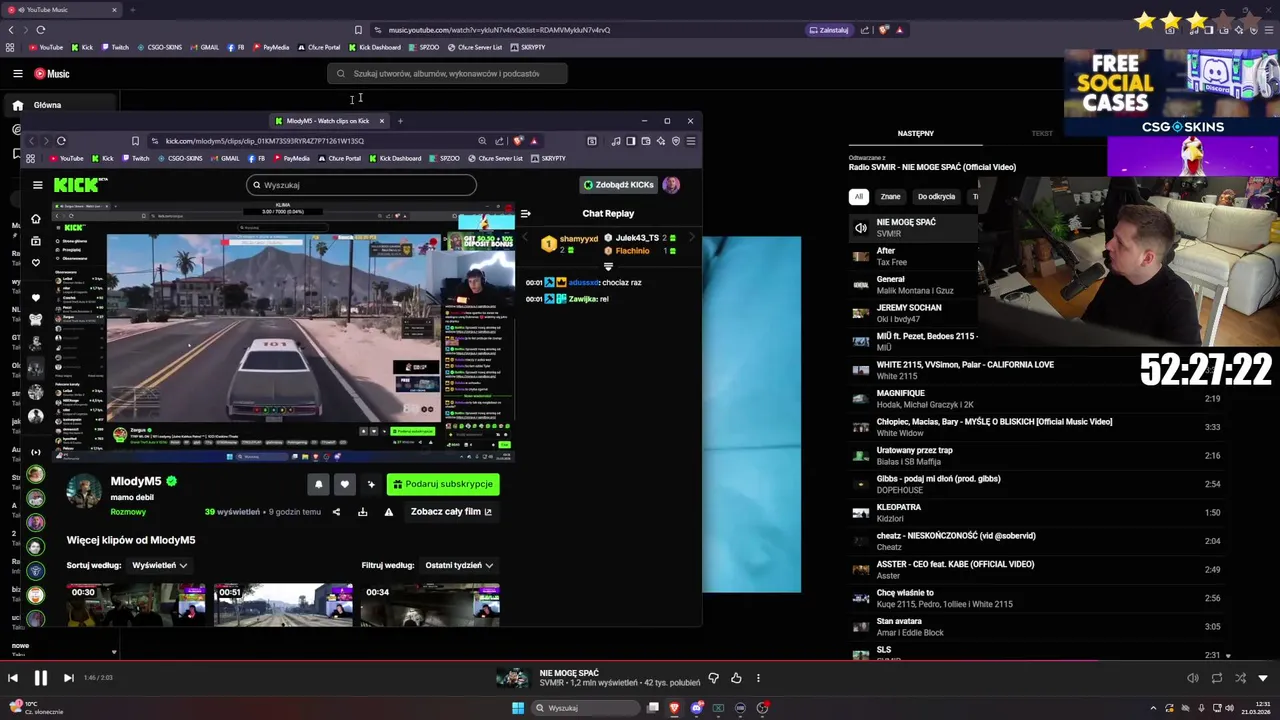This screenshot has height=720, width=1280.
Task: Pause the current song
Action: click(x=41, y=678)
